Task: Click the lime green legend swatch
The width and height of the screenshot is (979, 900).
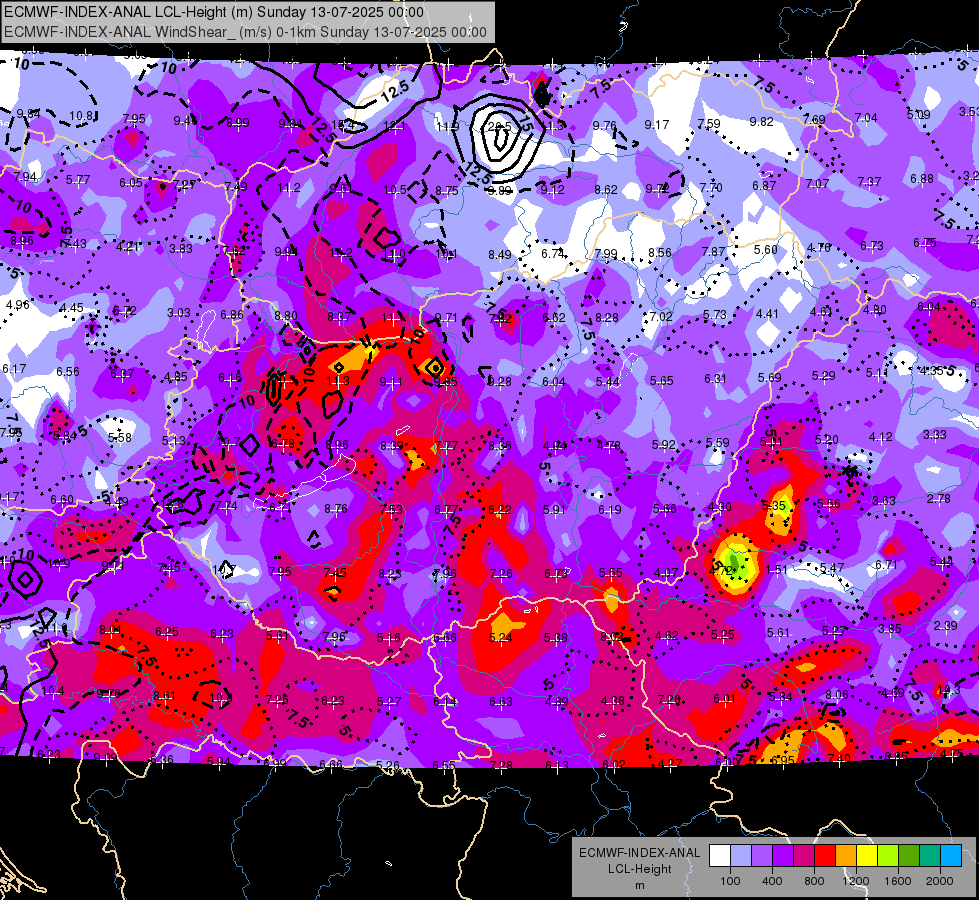Action: point(888,856)
